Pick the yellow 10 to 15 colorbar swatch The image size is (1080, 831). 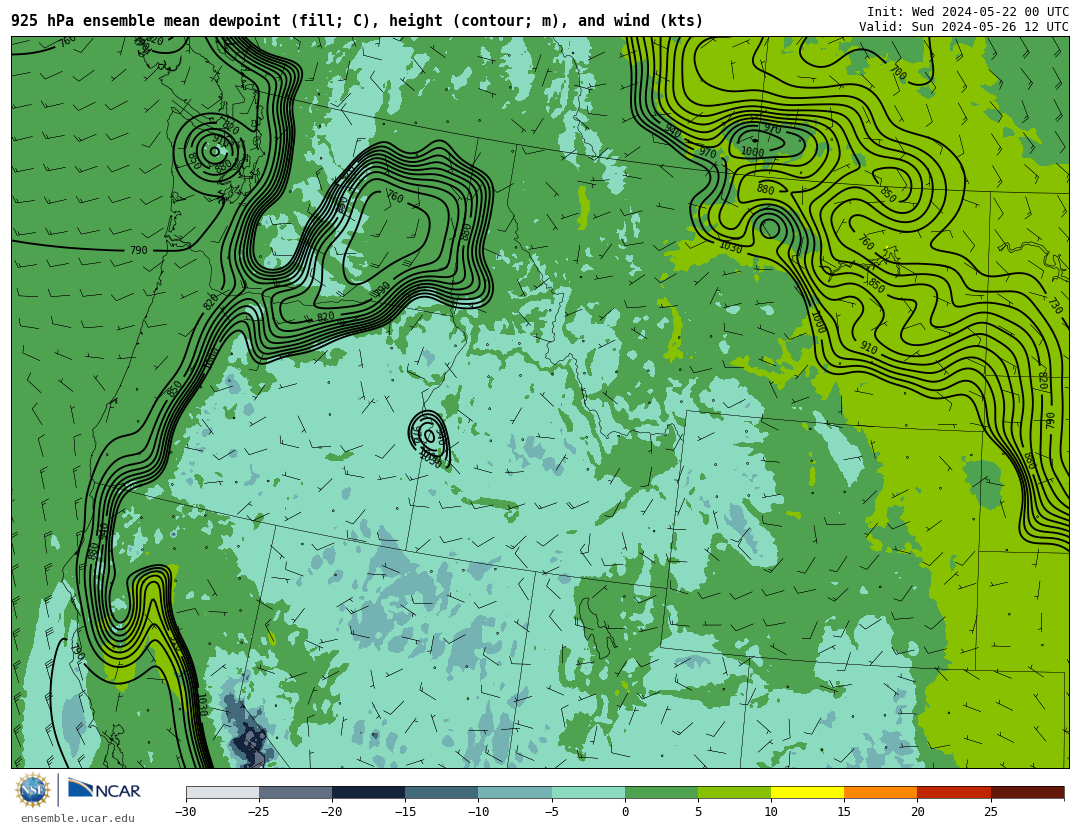pos(808,792)
